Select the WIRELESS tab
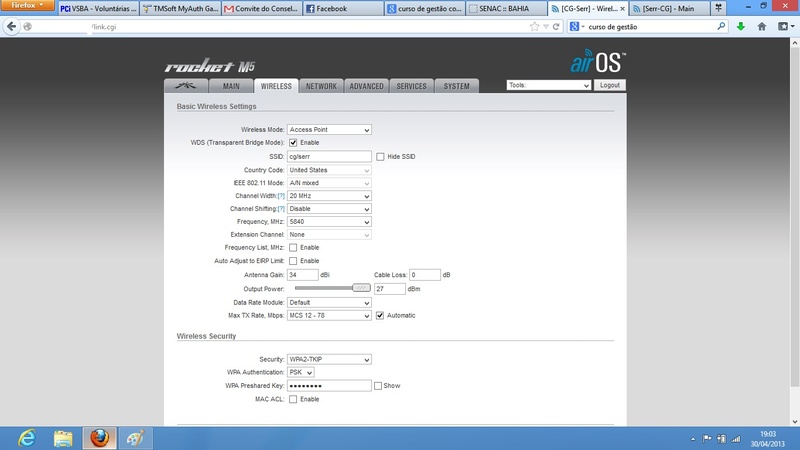Viewport: 800px width, 450px height. point(276,86)
